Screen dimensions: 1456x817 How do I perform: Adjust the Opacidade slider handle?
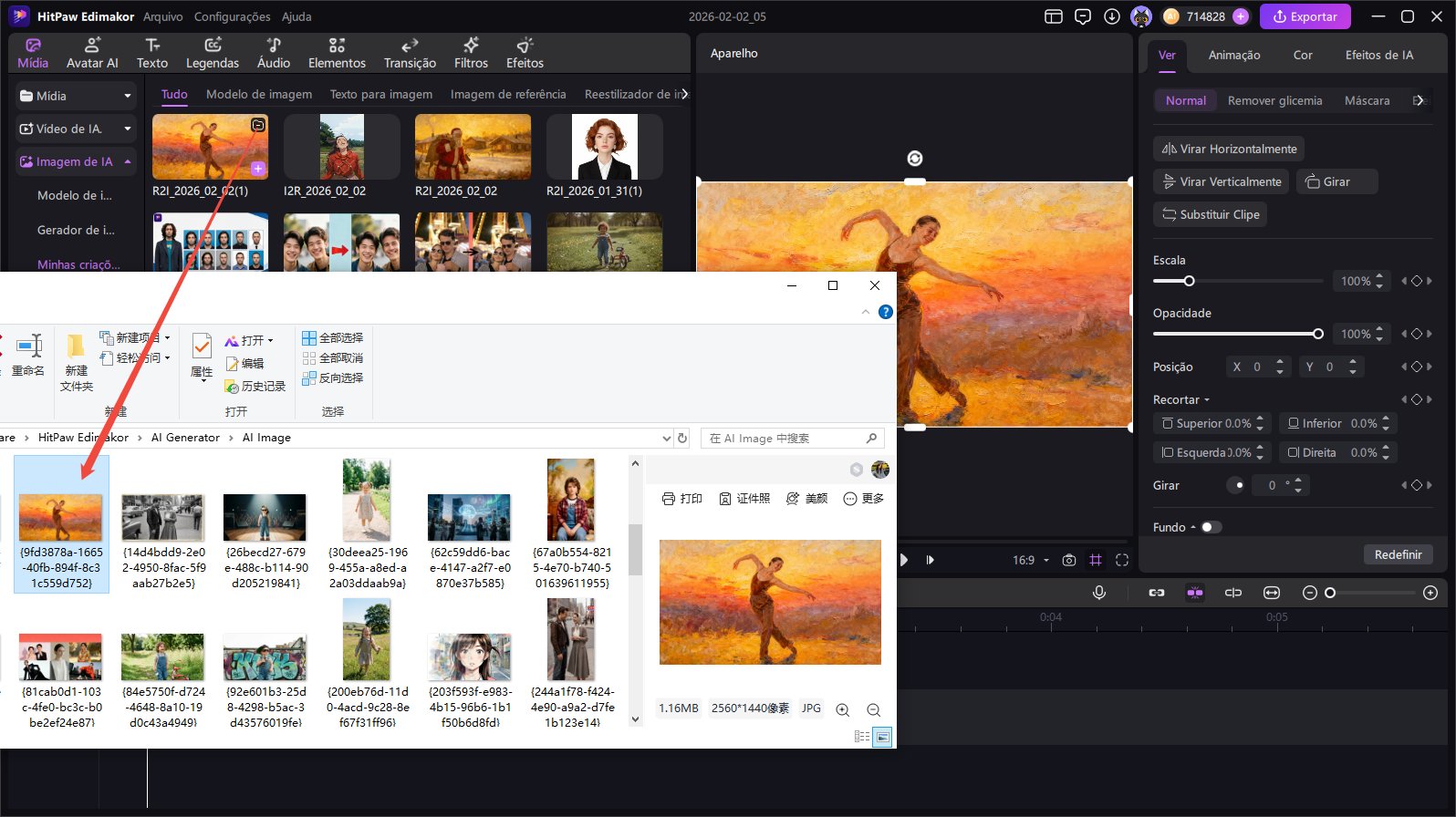coord(1317,334)
